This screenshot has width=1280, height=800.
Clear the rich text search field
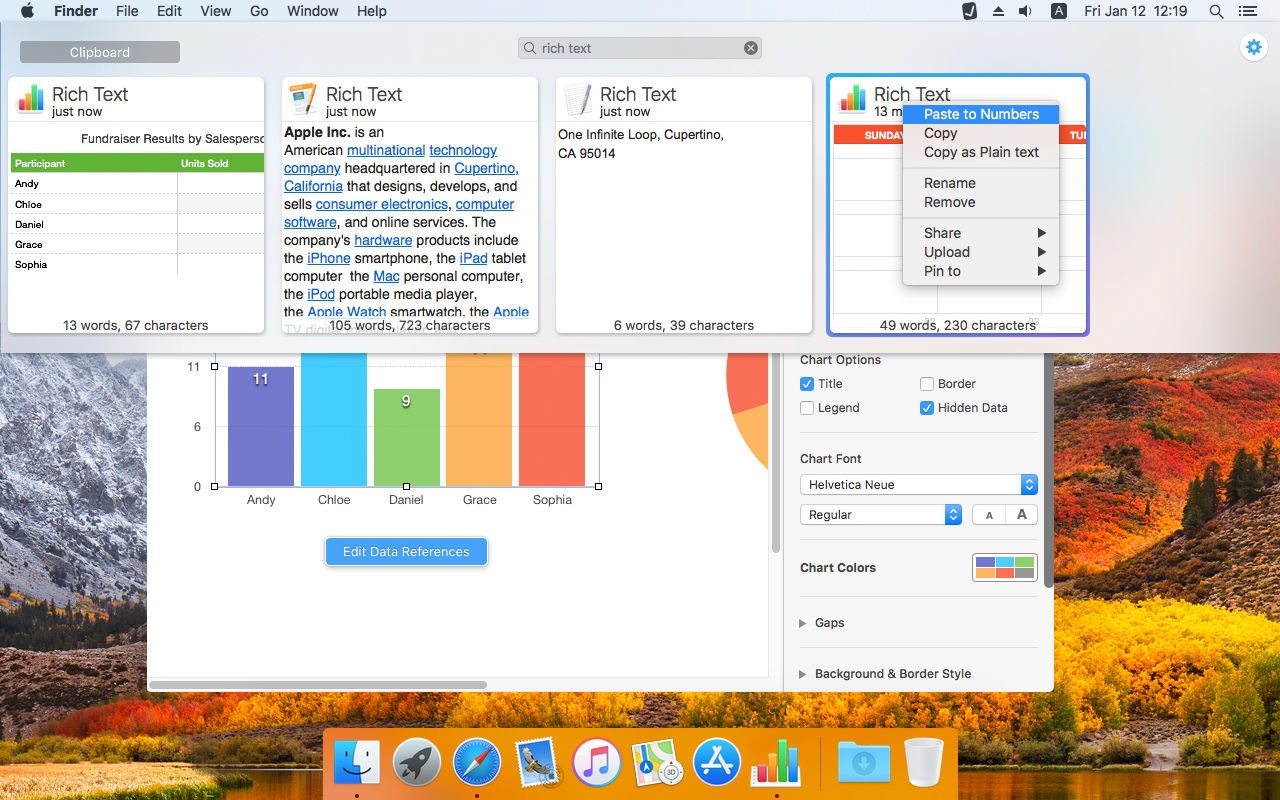(x=750, y=48)
